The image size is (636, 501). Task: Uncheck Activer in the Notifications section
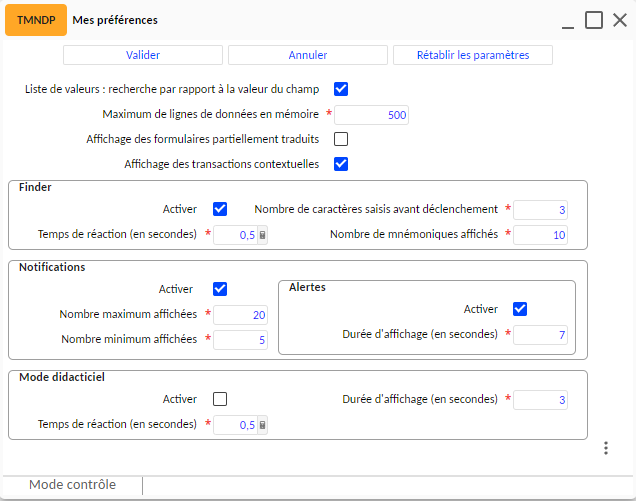point(220,289)
